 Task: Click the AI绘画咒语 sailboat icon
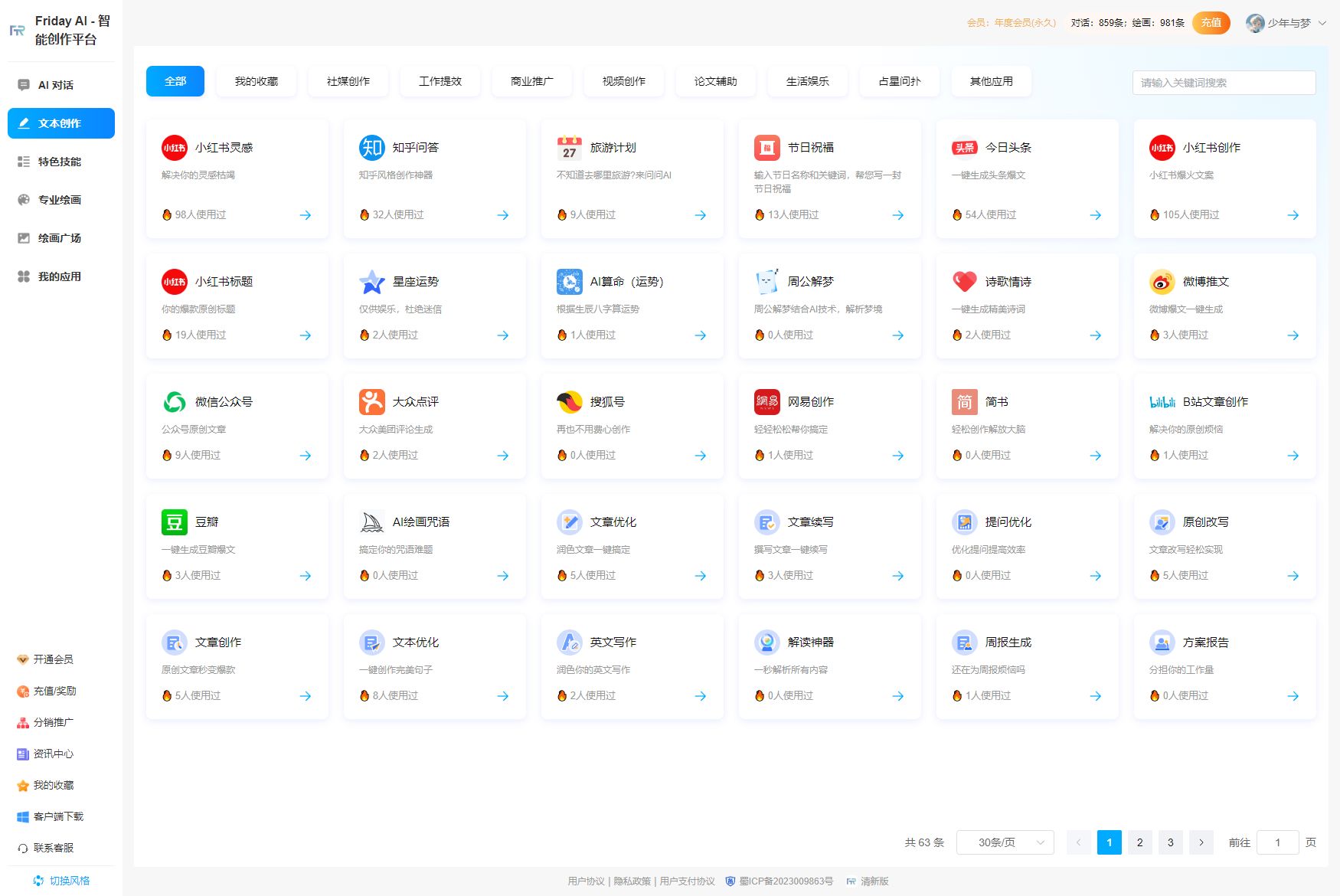(371, 522)
